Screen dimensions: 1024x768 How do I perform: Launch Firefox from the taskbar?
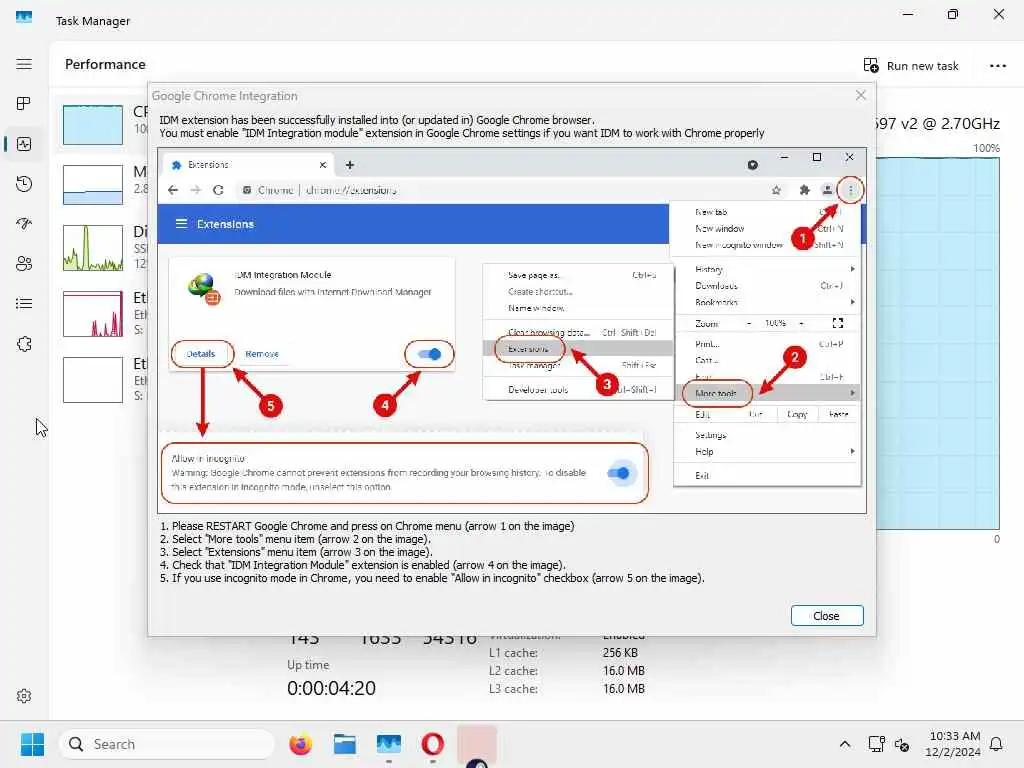(300, 744)
